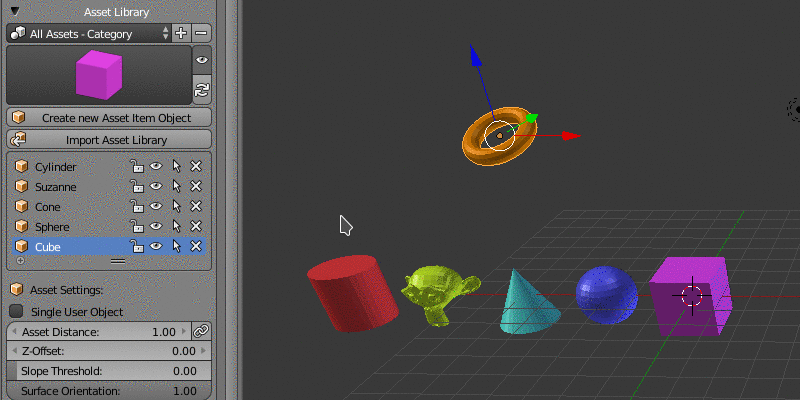
Task: Select the Sphere asset row
Action: 109,227
